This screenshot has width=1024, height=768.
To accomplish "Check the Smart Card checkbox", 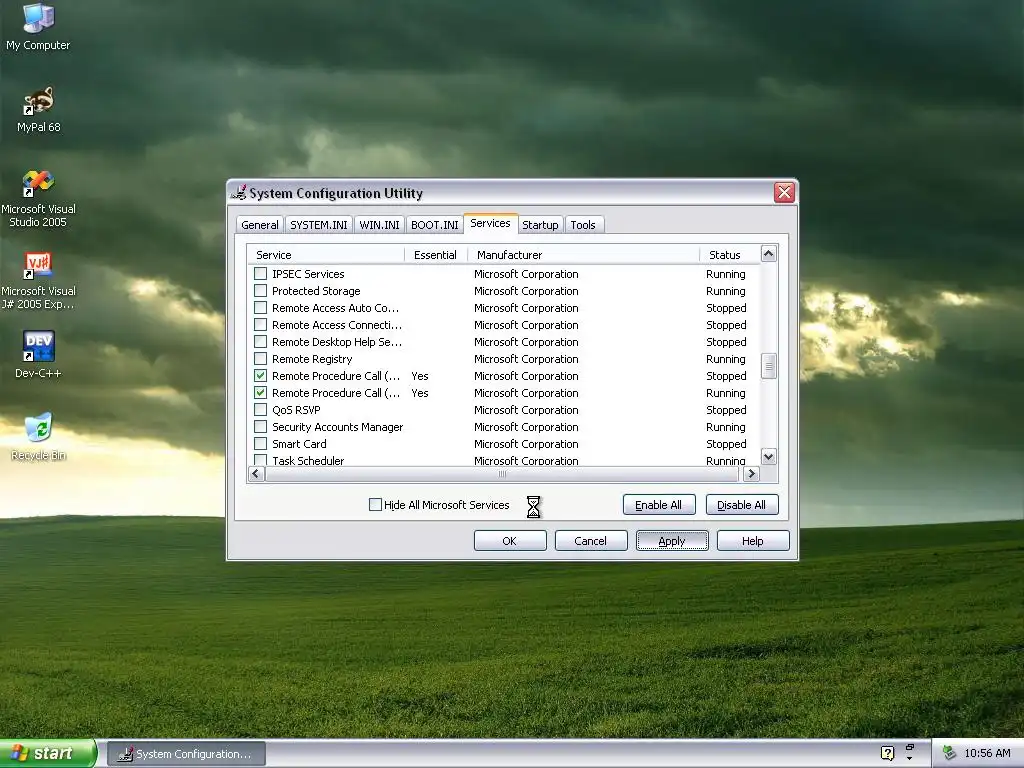I will coord(260,443).
